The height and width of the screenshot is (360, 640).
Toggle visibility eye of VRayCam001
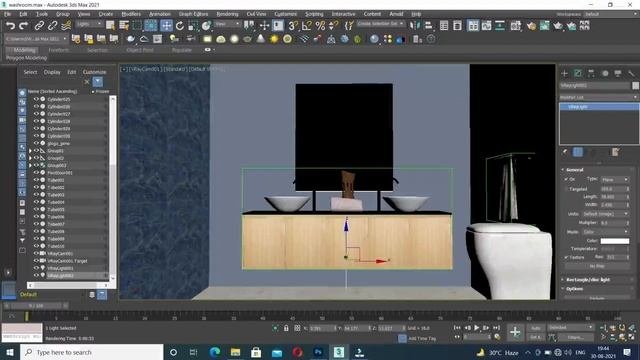36,253
